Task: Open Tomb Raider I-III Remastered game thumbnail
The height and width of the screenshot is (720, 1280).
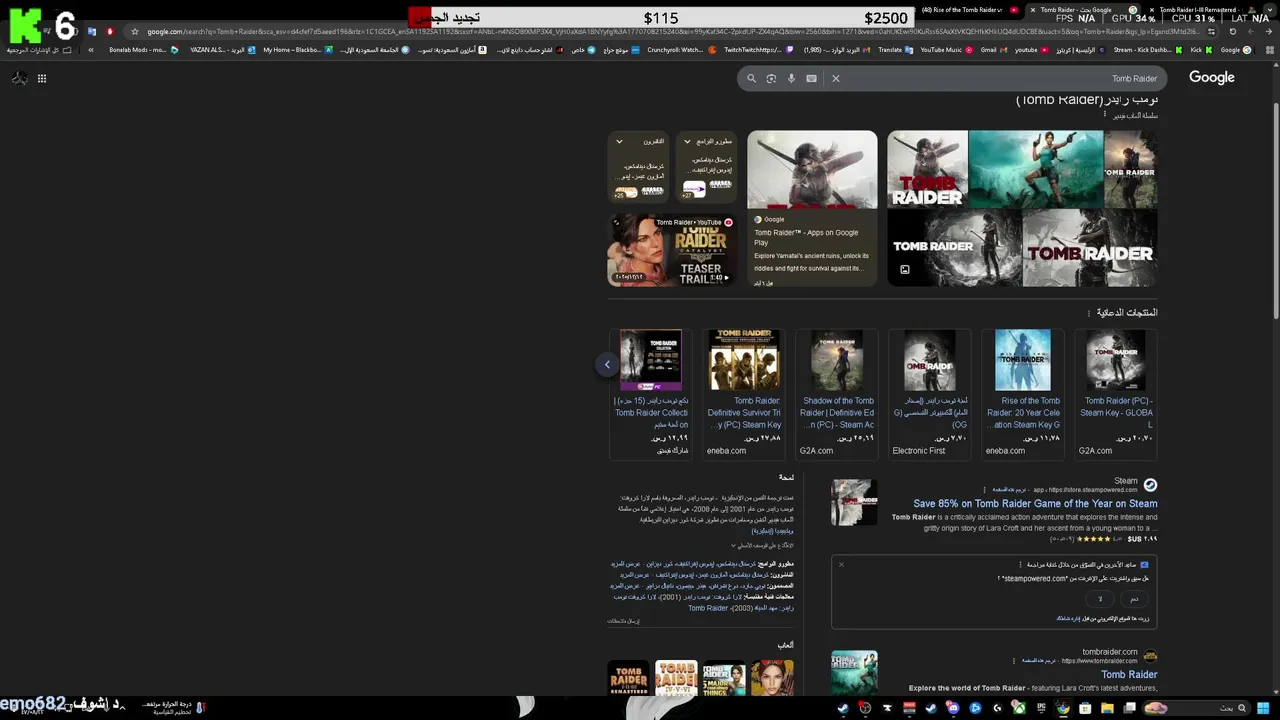Action: click(629, 678)
